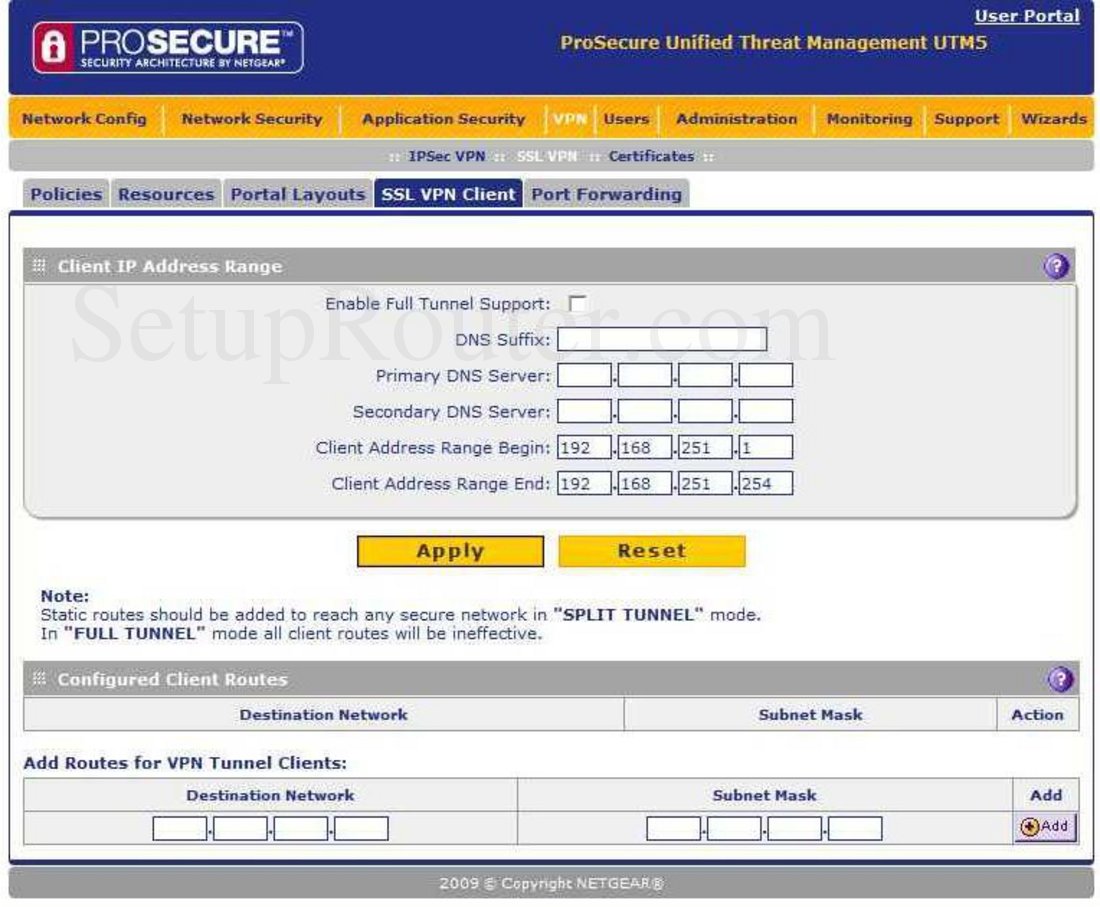Open the Monitoring menu
This screenshot has width=1100, height=907.
(x=869, y=119)
